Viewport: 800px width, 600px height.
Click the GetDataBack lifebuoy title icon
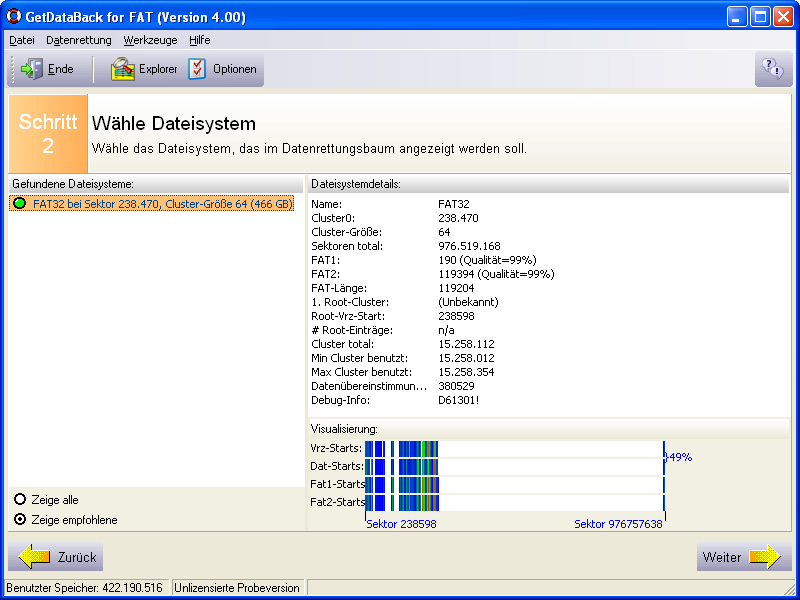click(x=13, y=16)
